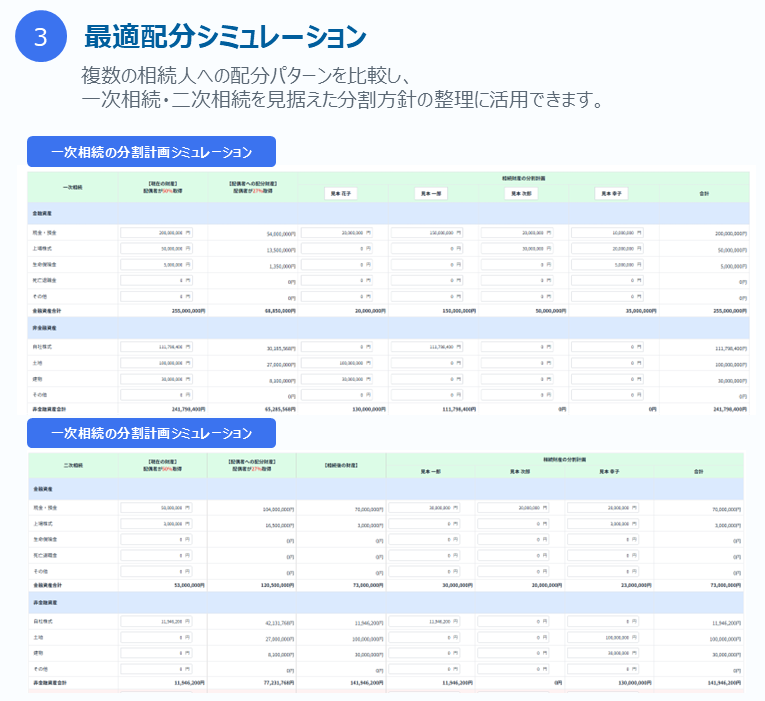
Task: Click the 二次相続 header cell
Action: click(73, 465)
